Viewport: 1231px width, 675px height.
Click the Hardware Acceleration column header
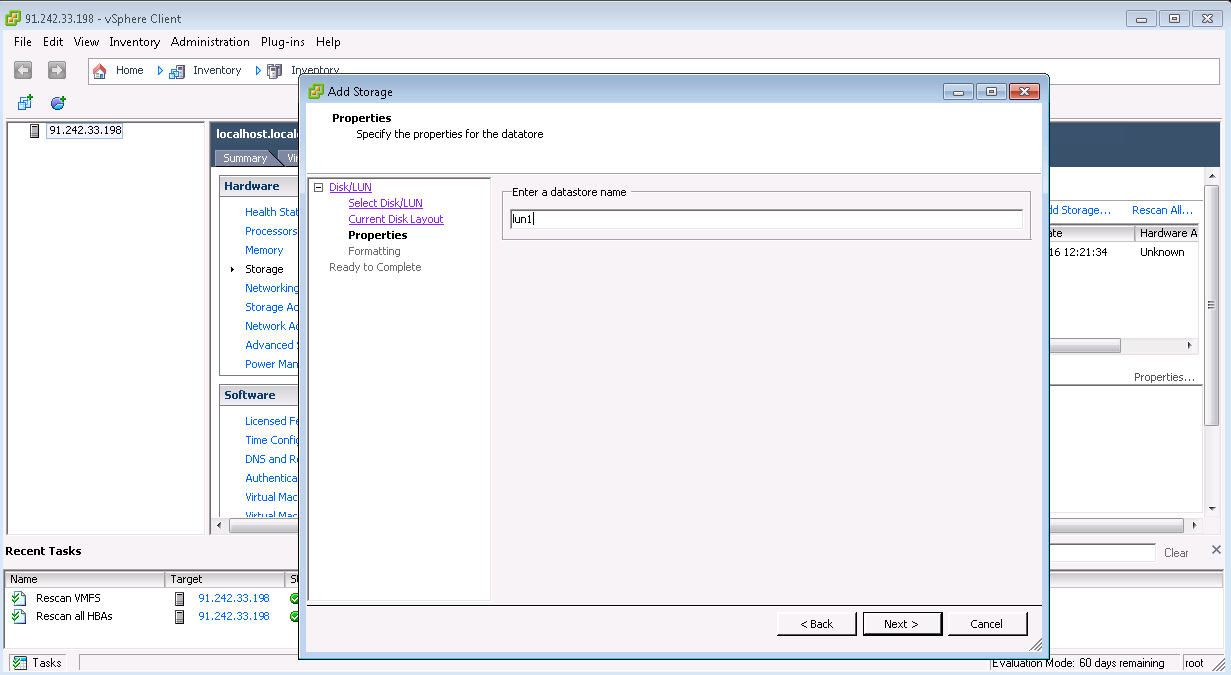[1166, 233]
